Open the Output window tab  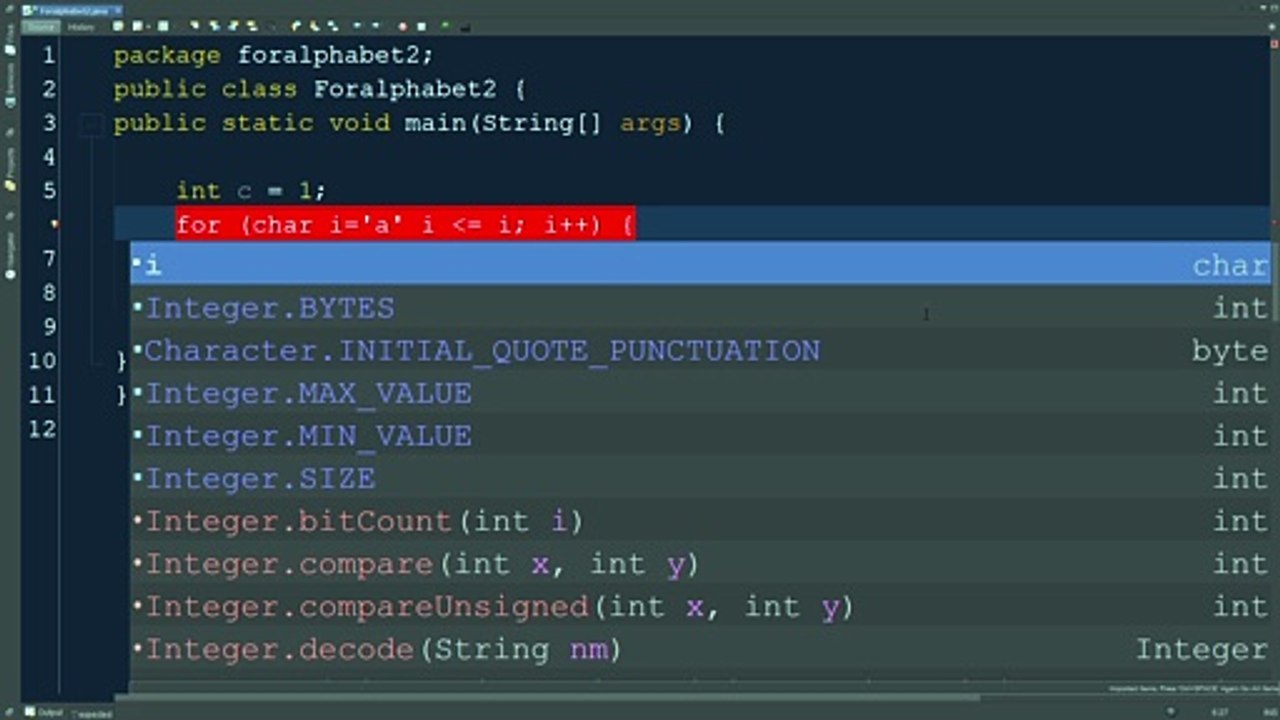(43, 712)
